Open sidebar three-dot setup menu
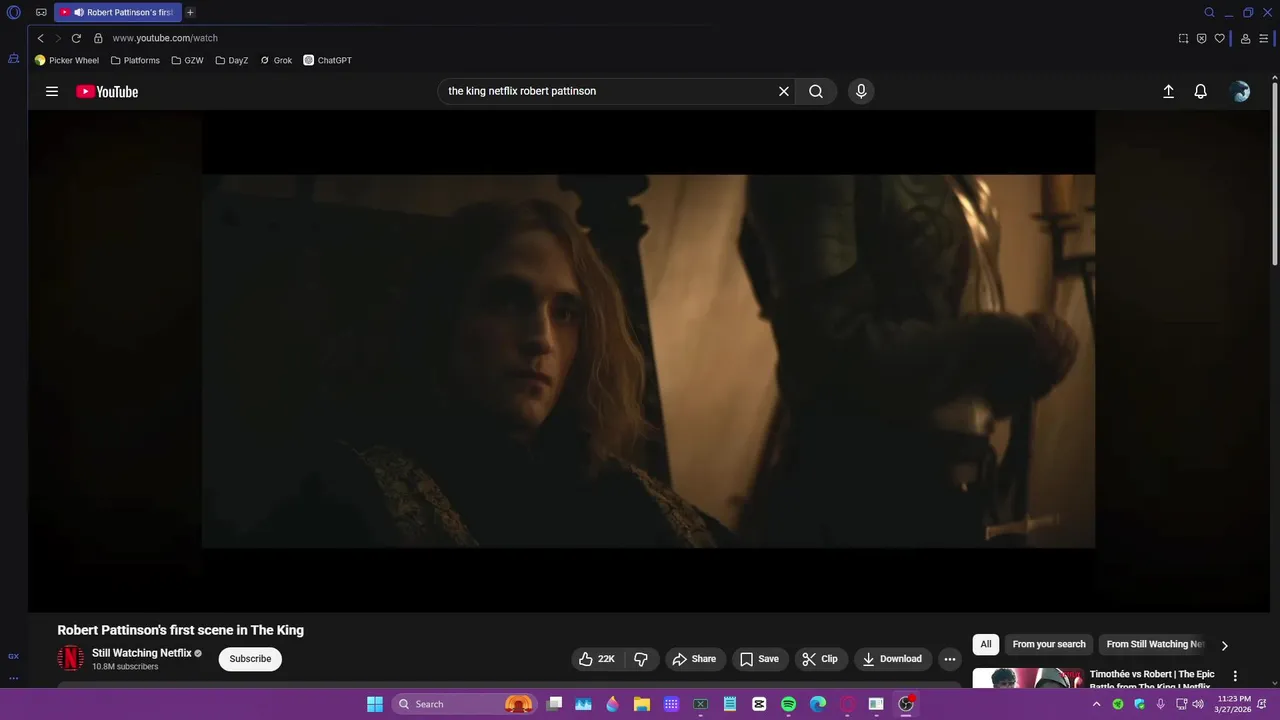This screenshot has width=1280, height=720. tap(13, 678)
